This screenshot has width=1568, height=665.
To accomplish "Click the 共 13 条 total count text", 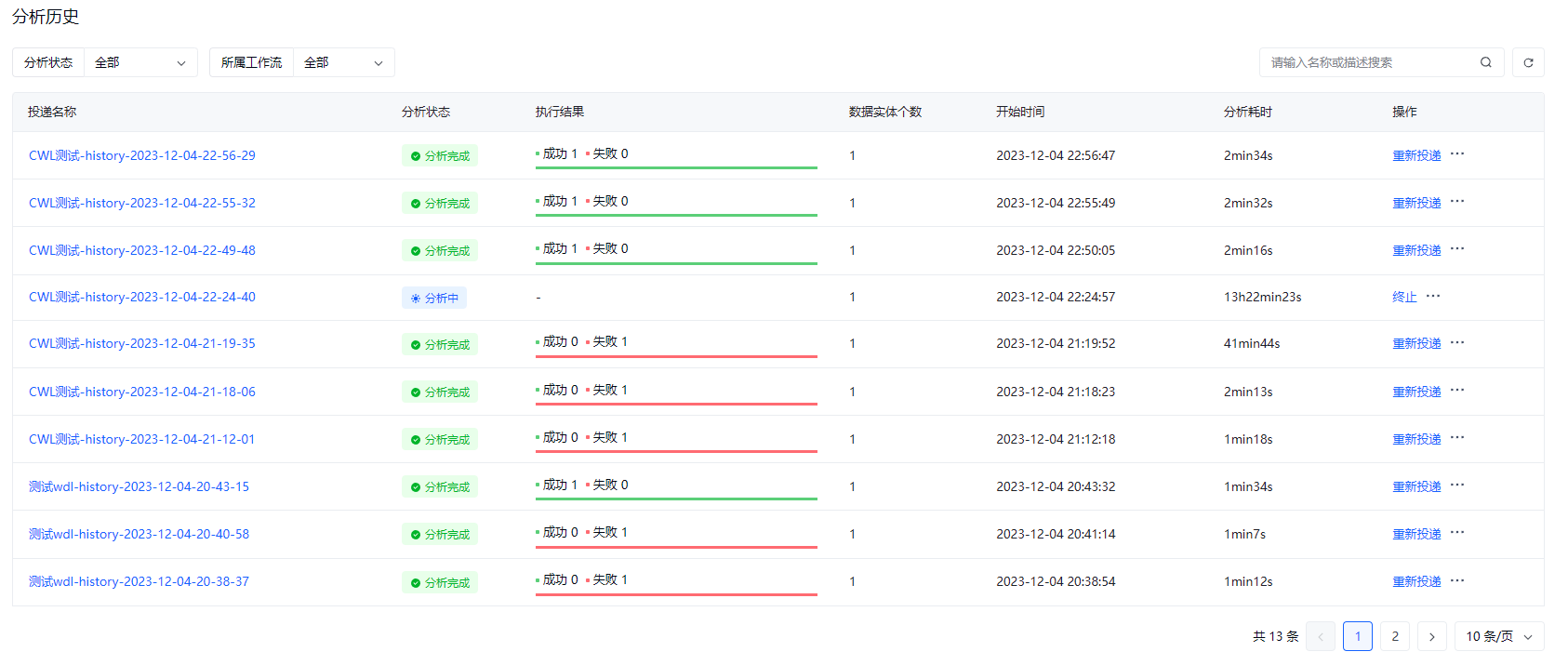I will click(1275, 636).
